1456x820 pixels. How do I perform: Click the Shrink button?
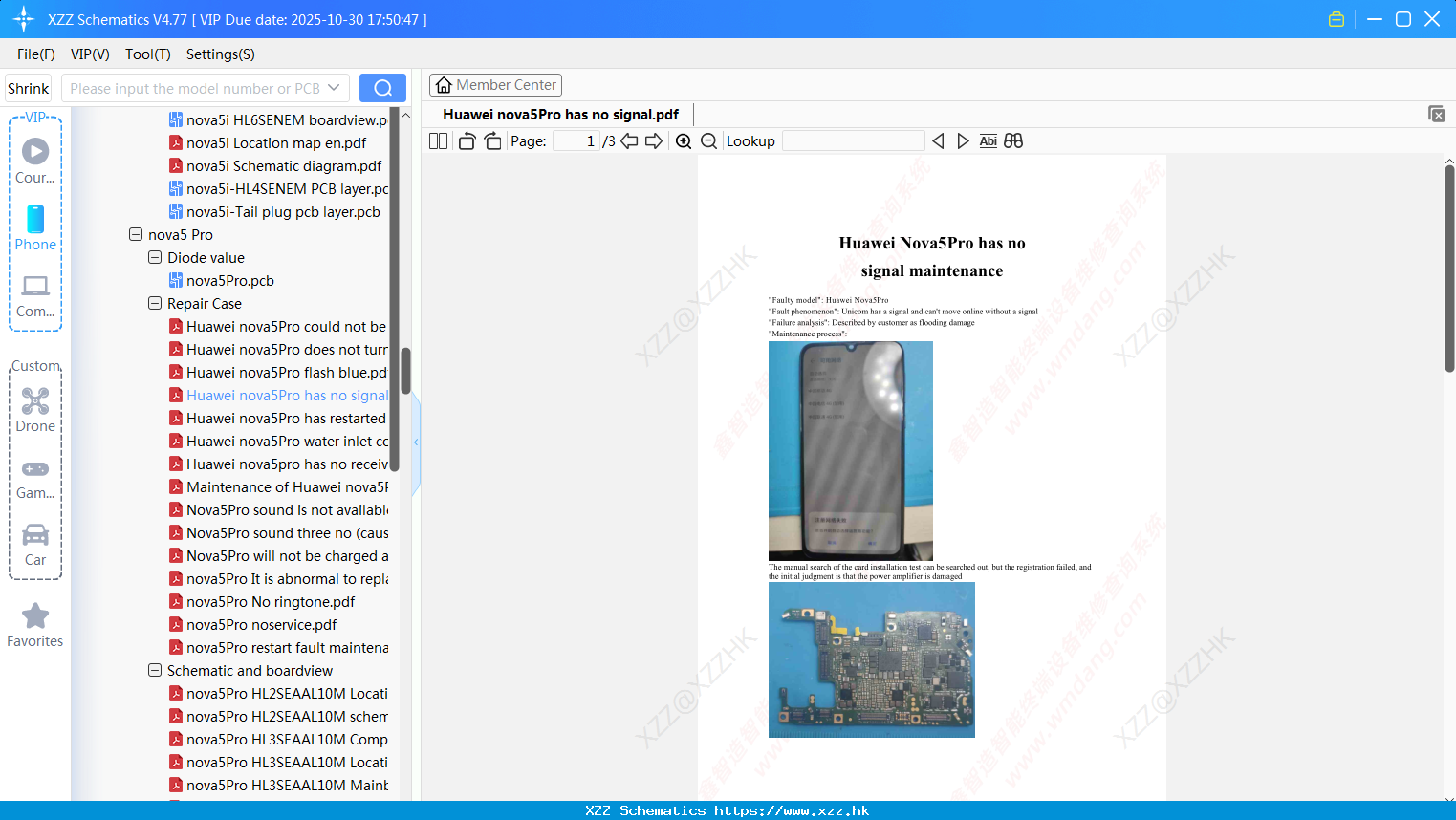coord(28,88)
